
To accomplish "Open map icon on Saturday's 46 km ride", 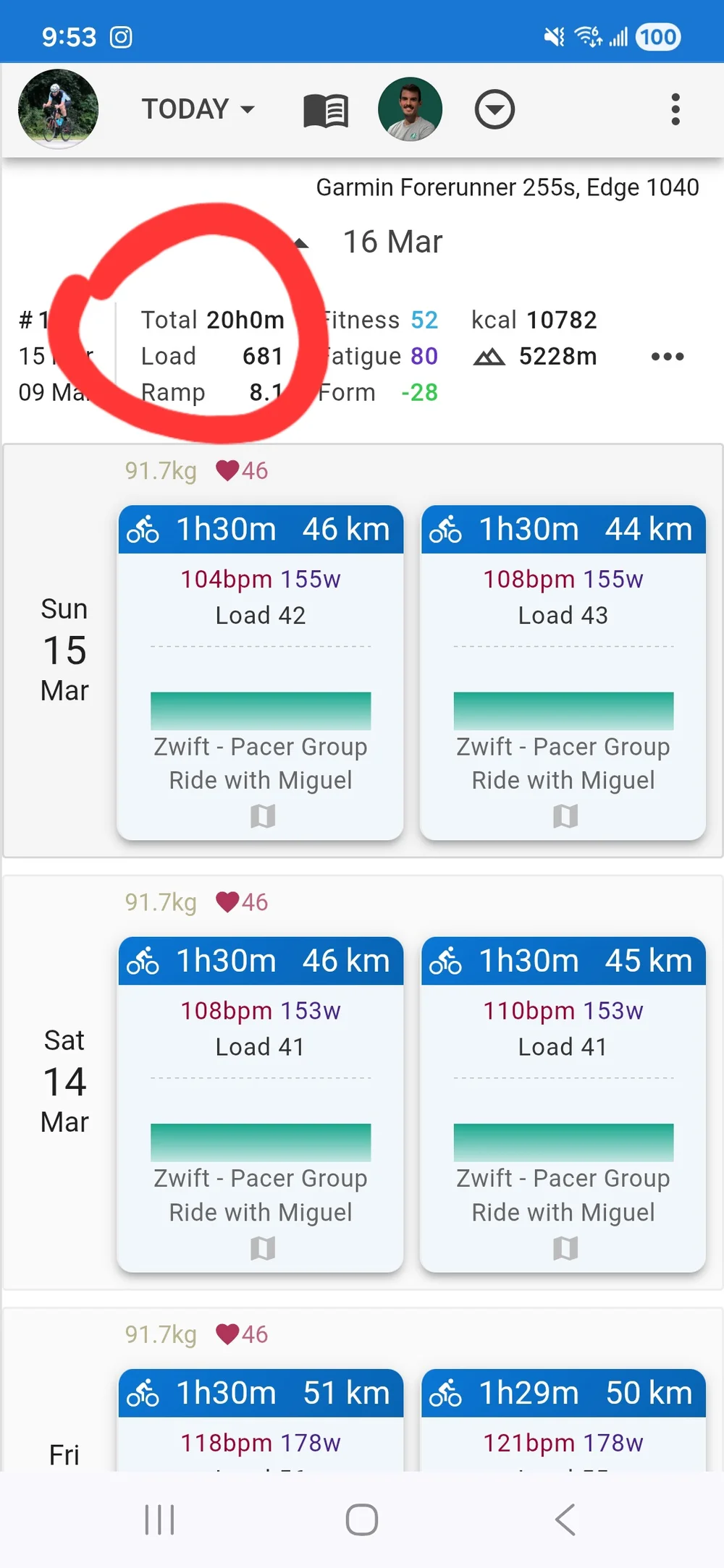I will [262, 1247].
